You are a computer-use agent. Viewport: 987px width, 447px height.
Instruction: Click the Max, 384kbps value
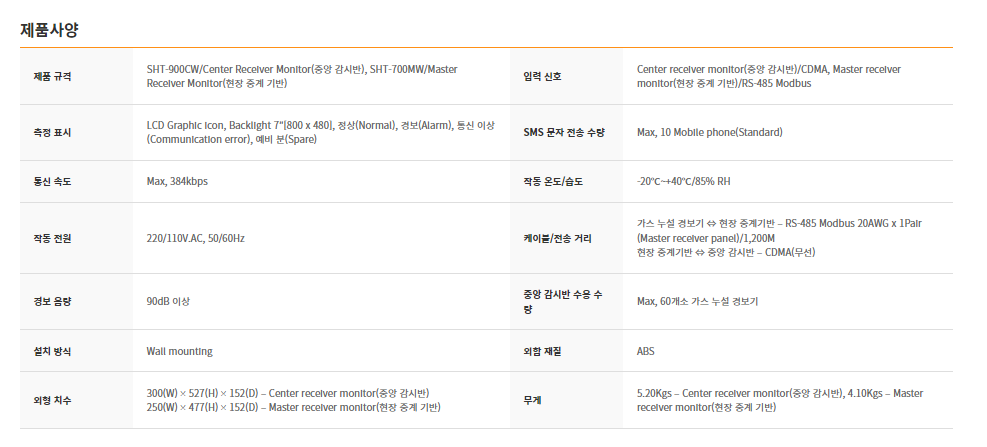177,181
